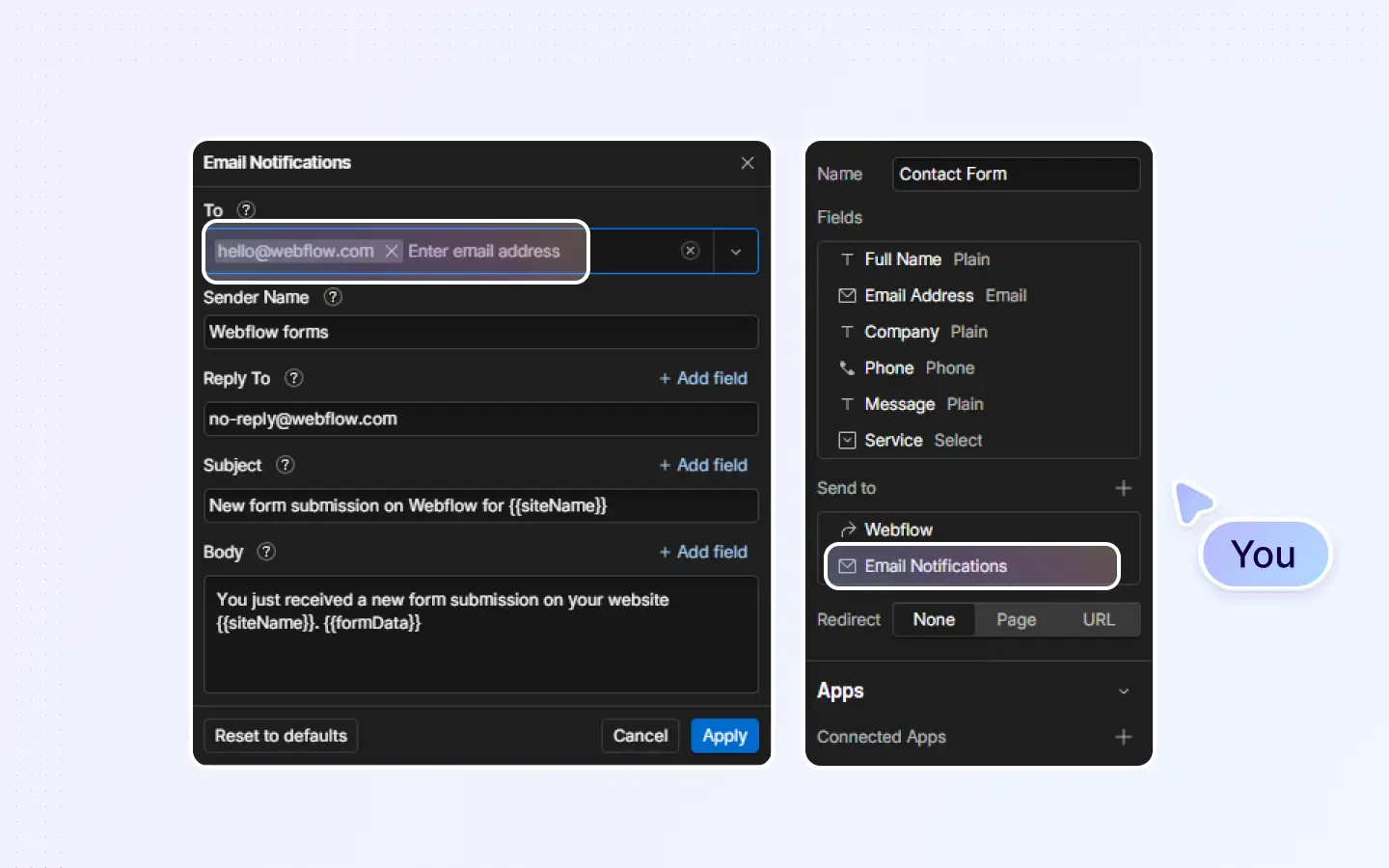Select the Full Name text field icon
Screen dimensions: 1389x868
coord(847,259)
